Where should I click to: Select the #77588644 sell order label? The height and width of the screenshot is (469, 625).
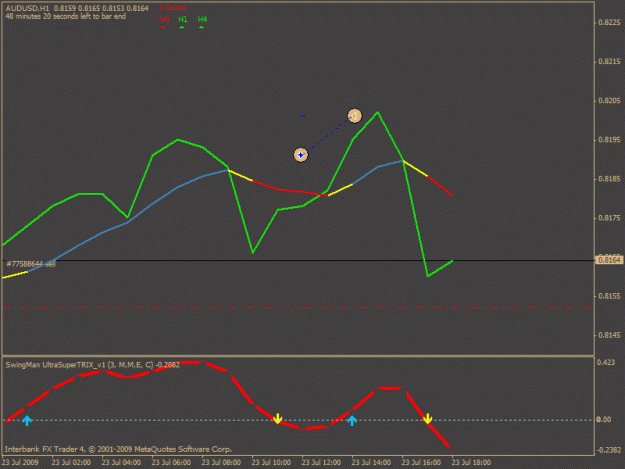[31, 264]
